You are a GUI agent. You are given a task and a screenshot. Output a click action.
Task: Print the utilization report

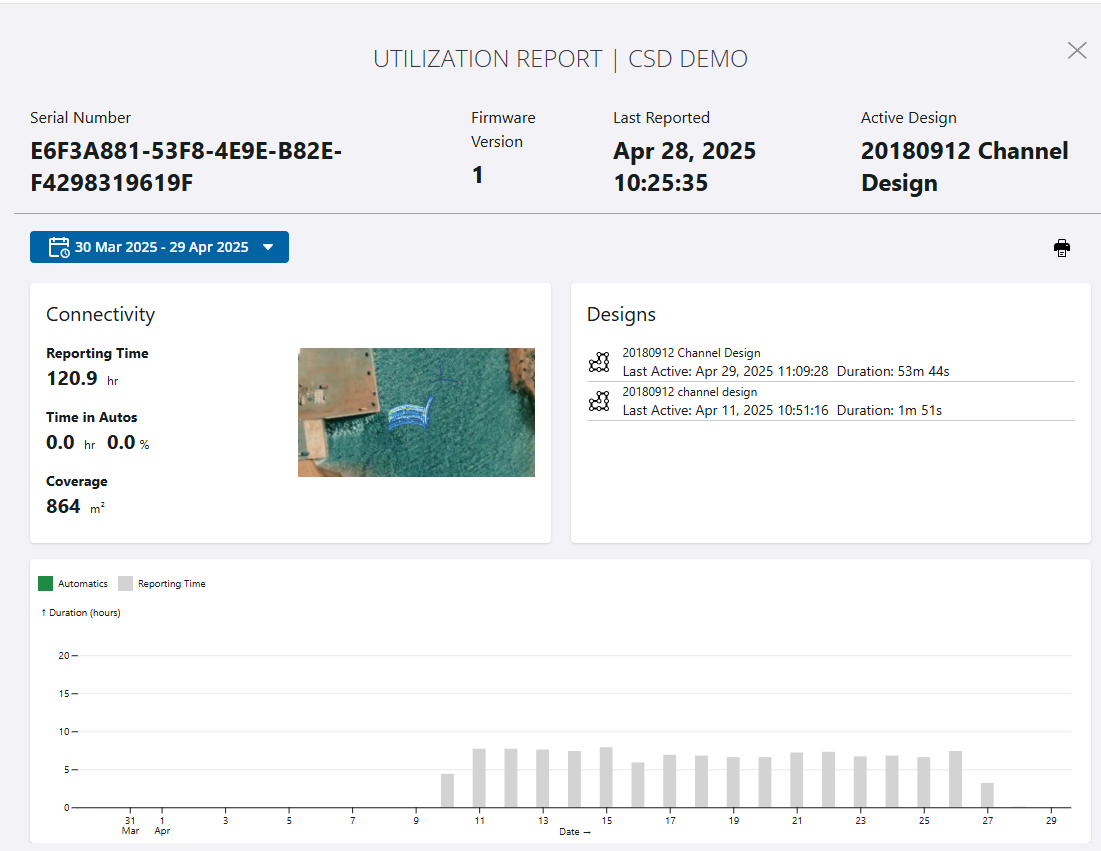(1062, 248)
